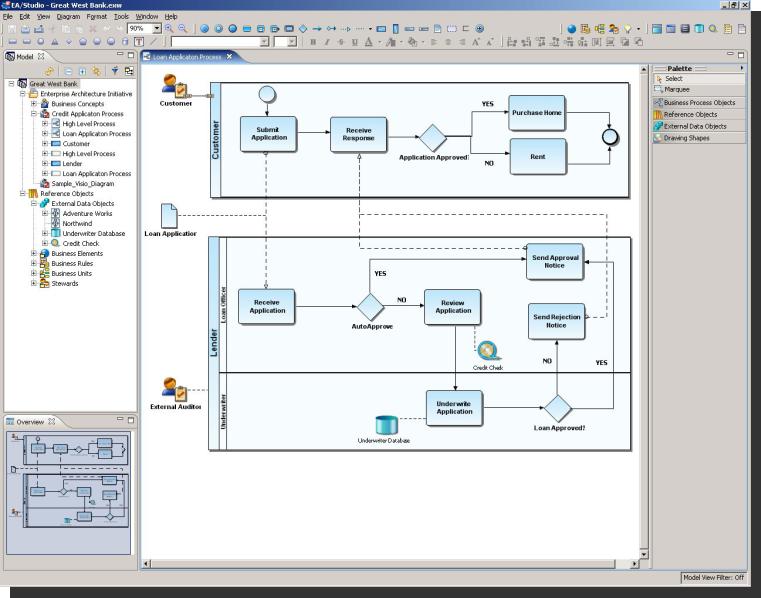Click the Submit Application task box
761x598 pixels.
coord(268,133)
